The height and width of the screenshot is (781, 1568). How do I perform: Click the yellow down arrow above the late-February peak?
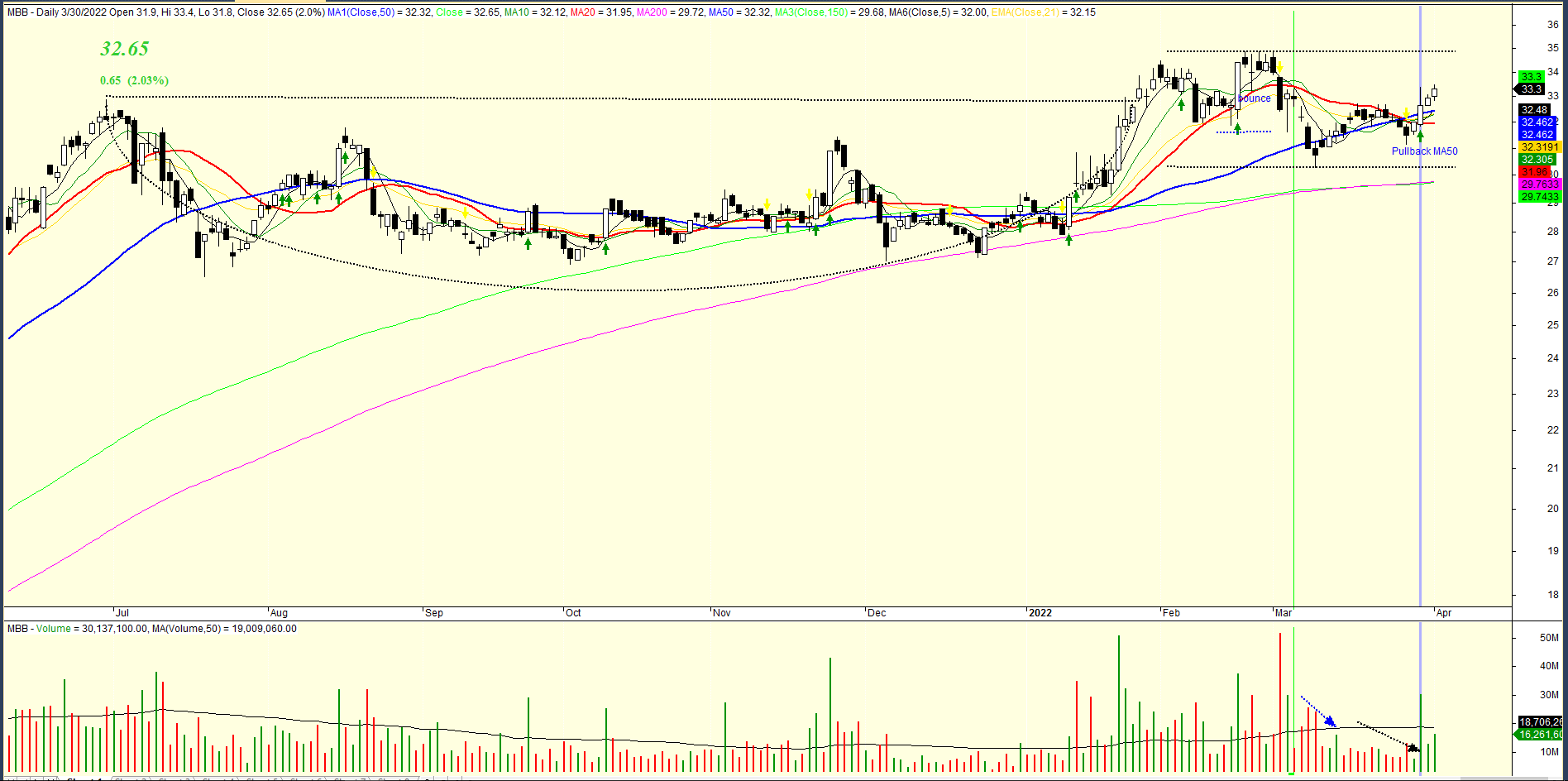point(1279,66)
